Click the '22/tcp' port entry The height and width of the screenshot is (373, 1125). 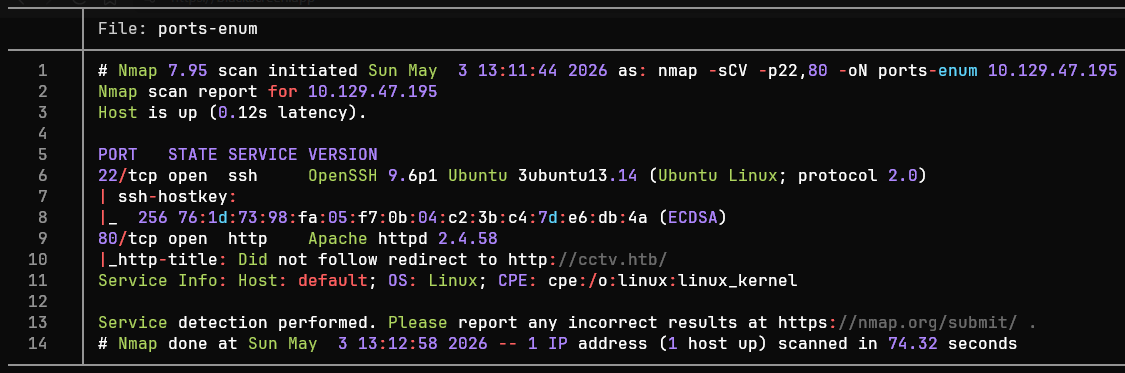pos(128,175)
